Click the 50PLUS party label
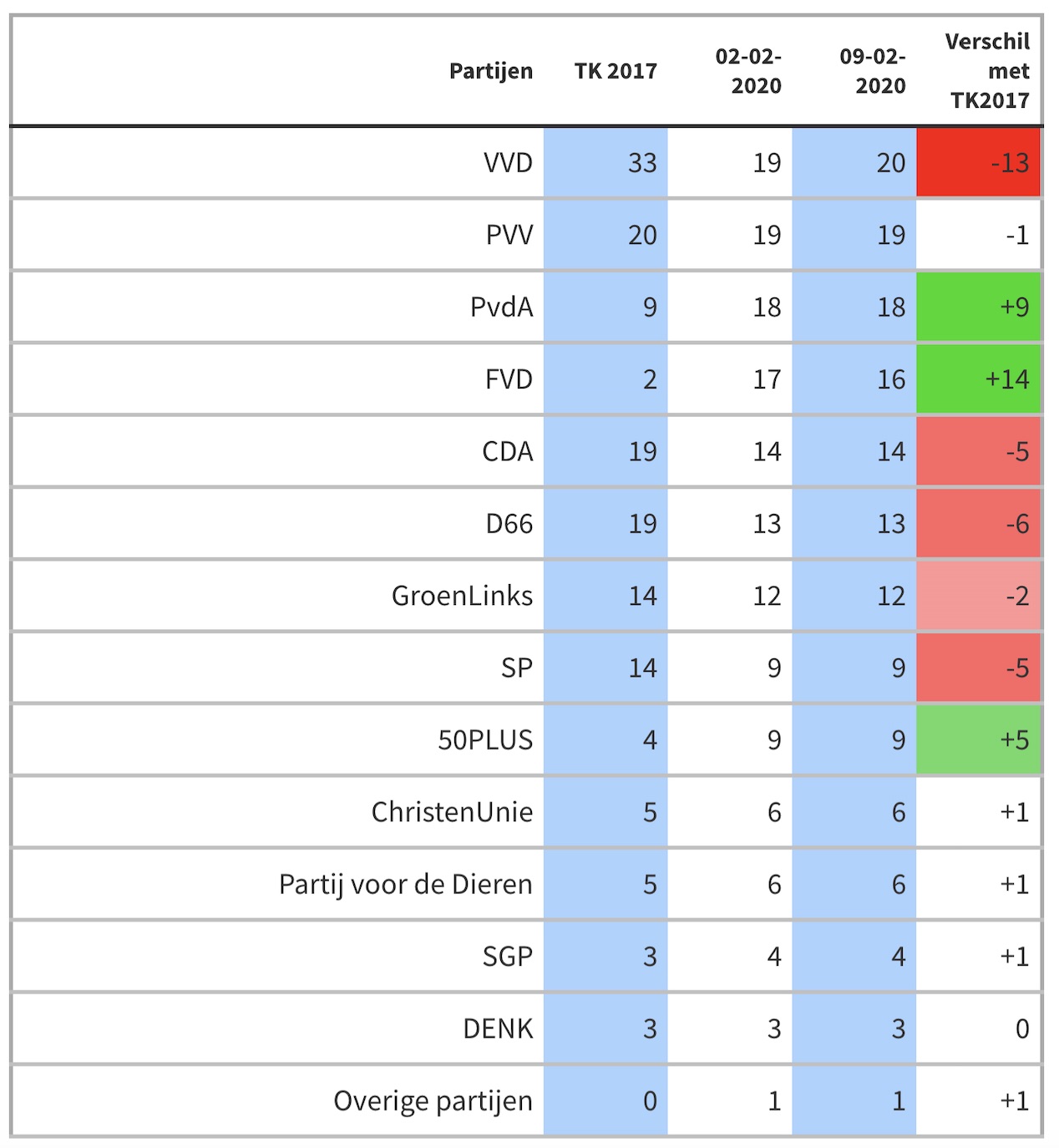This screenshot has height=1148, width=1059. [485, 740]
